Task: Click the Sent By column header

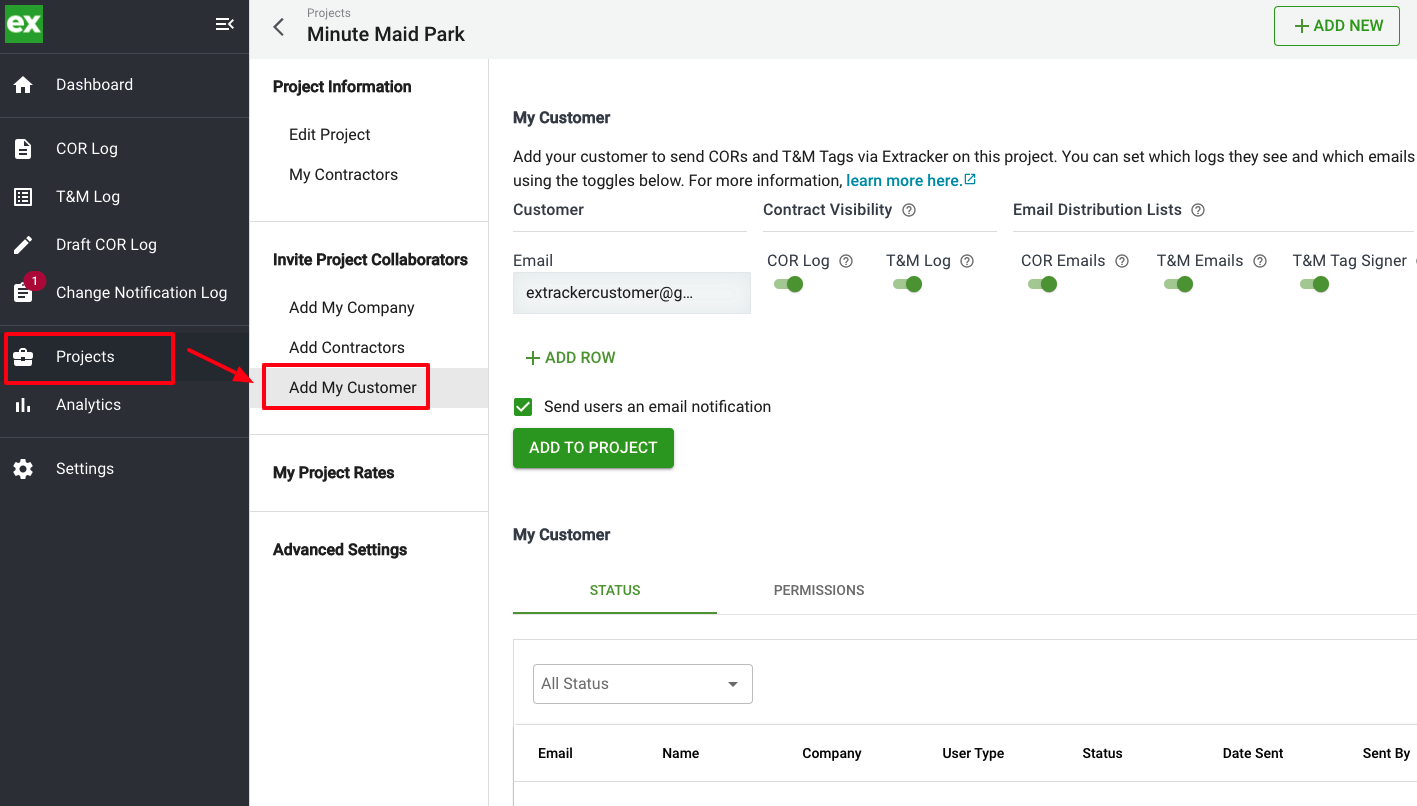Action: [x=1386, y=753]
